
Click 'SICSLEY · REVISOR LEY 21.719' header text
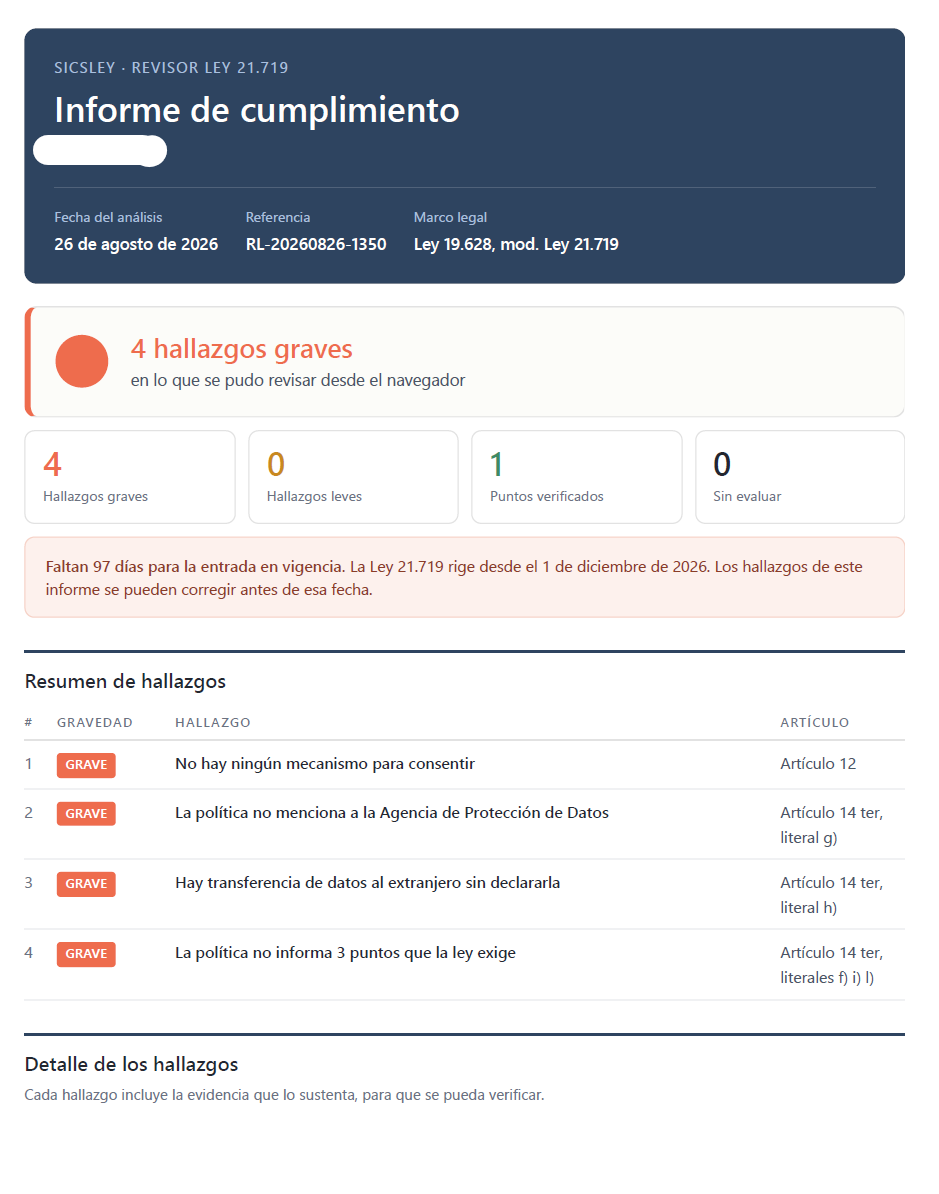[171, 68]
